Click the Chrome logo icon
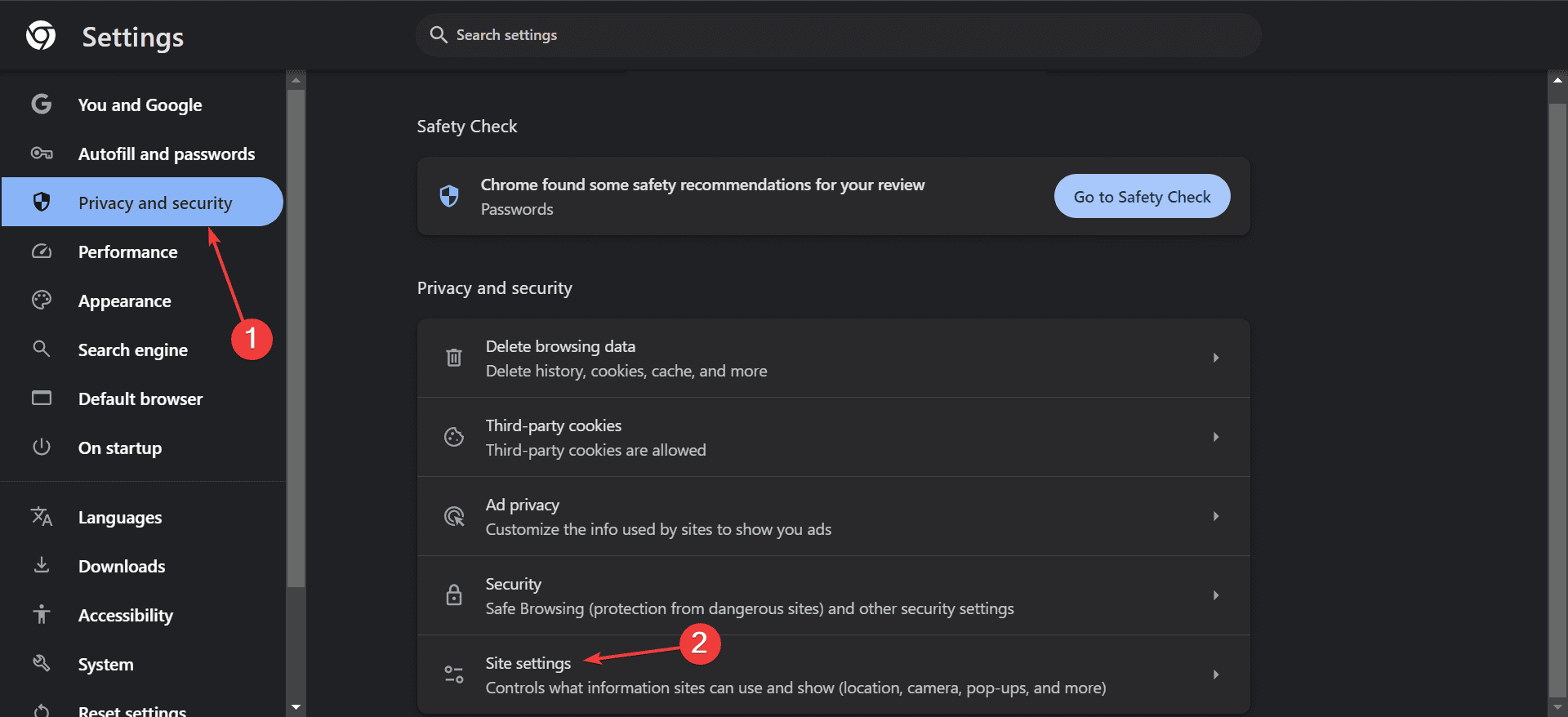 41,36
